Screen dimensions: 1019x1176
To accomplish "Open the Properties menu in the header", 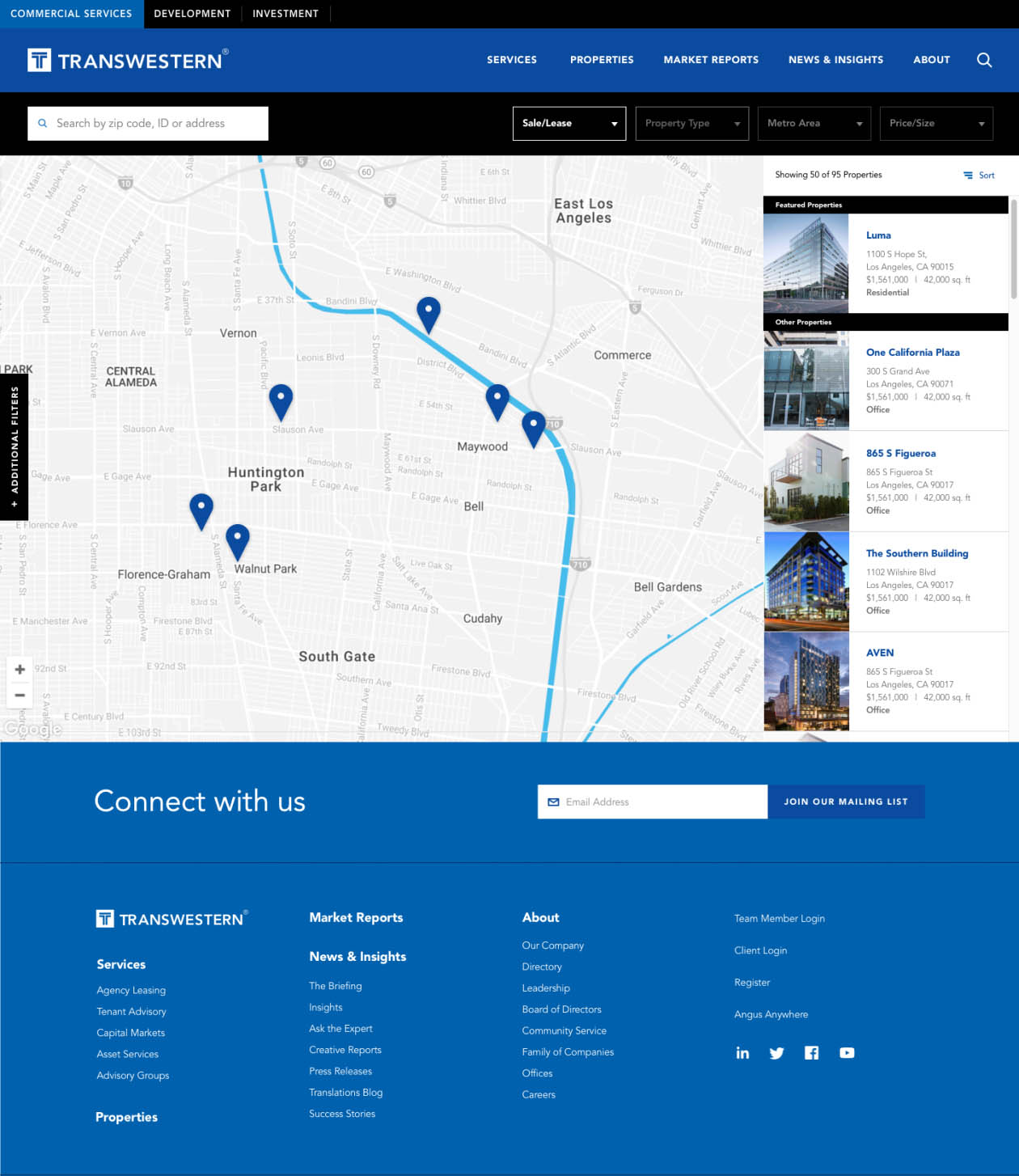I will tap(602, 60).
